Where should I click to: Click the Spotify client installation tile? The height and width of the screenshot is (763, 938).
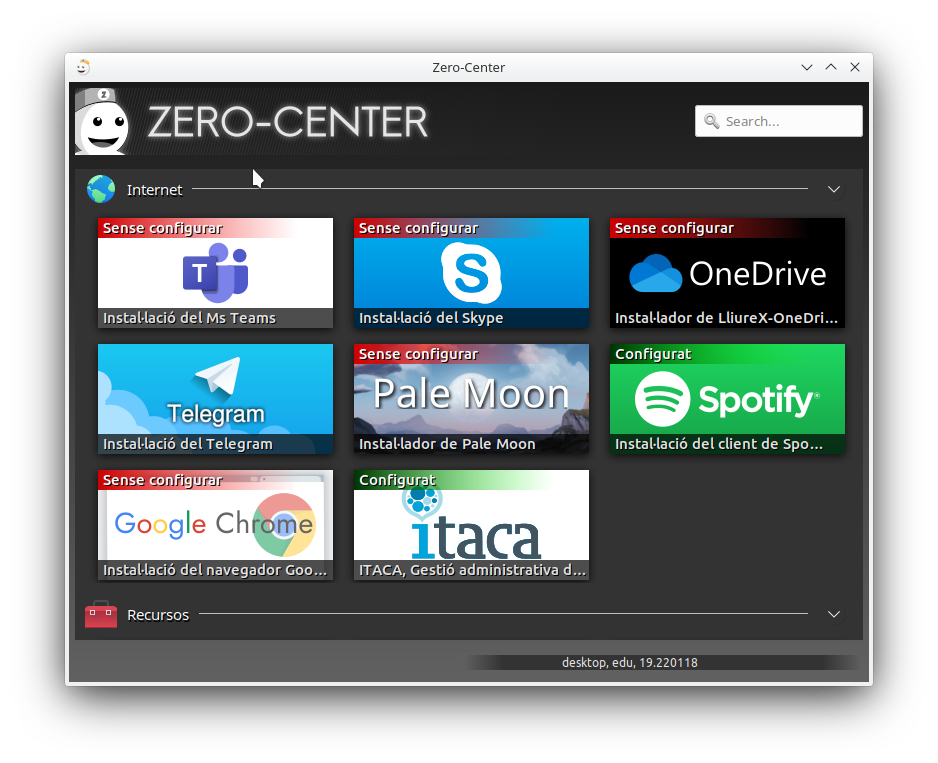(727, 399)
